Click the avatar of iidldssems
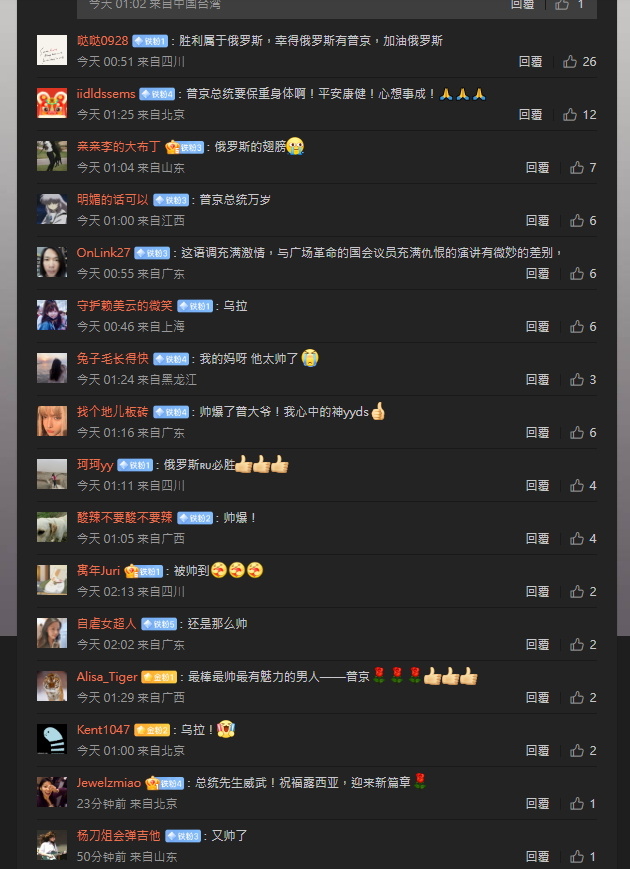Image resolution: width=630 pixels, height=869 pixels. (52, 103)
